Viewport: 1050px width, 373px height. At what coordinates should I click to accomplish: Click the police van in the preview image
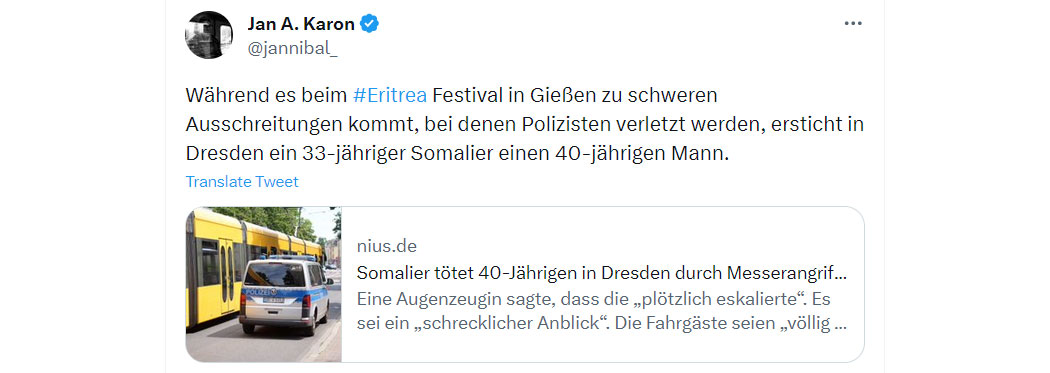coord(285,294)
